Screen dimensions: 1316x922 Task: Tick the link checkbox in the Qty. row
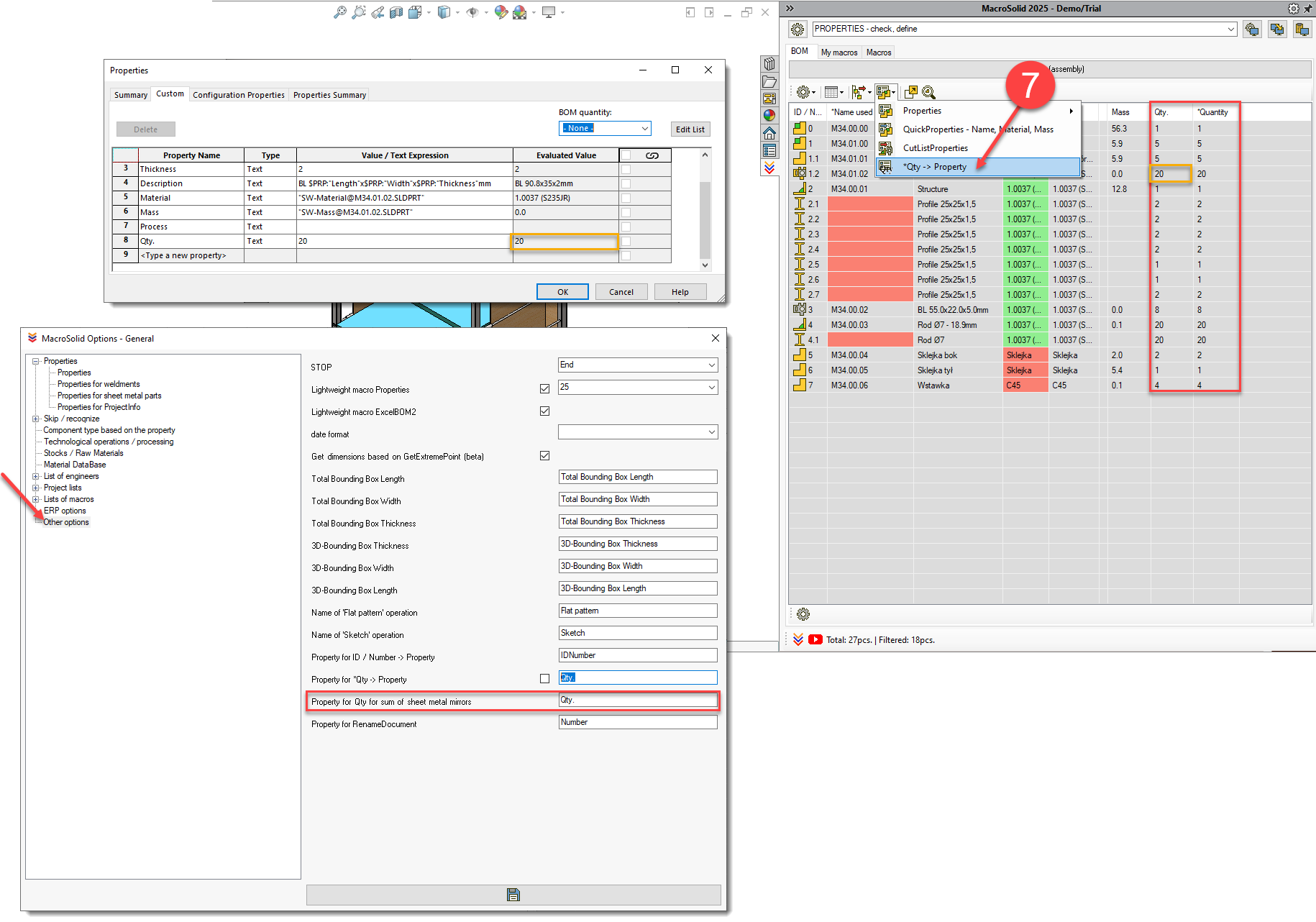point(626,241)
